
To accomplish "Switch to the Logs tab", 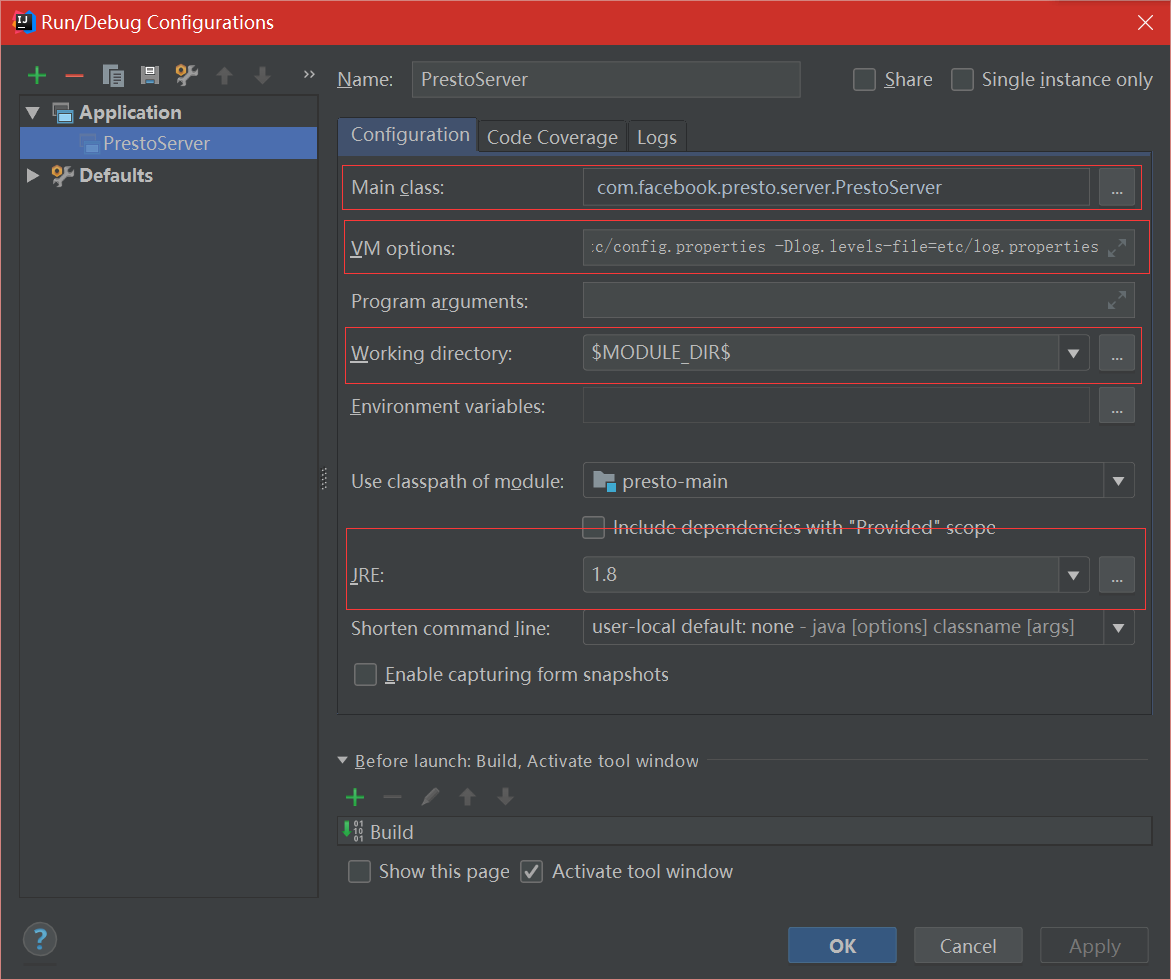I will (656, 137).
